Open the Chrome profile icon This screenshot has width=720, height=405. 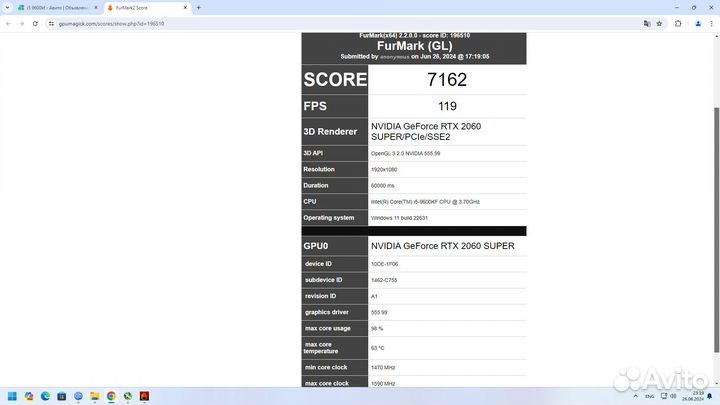click(x=698, y=23)
